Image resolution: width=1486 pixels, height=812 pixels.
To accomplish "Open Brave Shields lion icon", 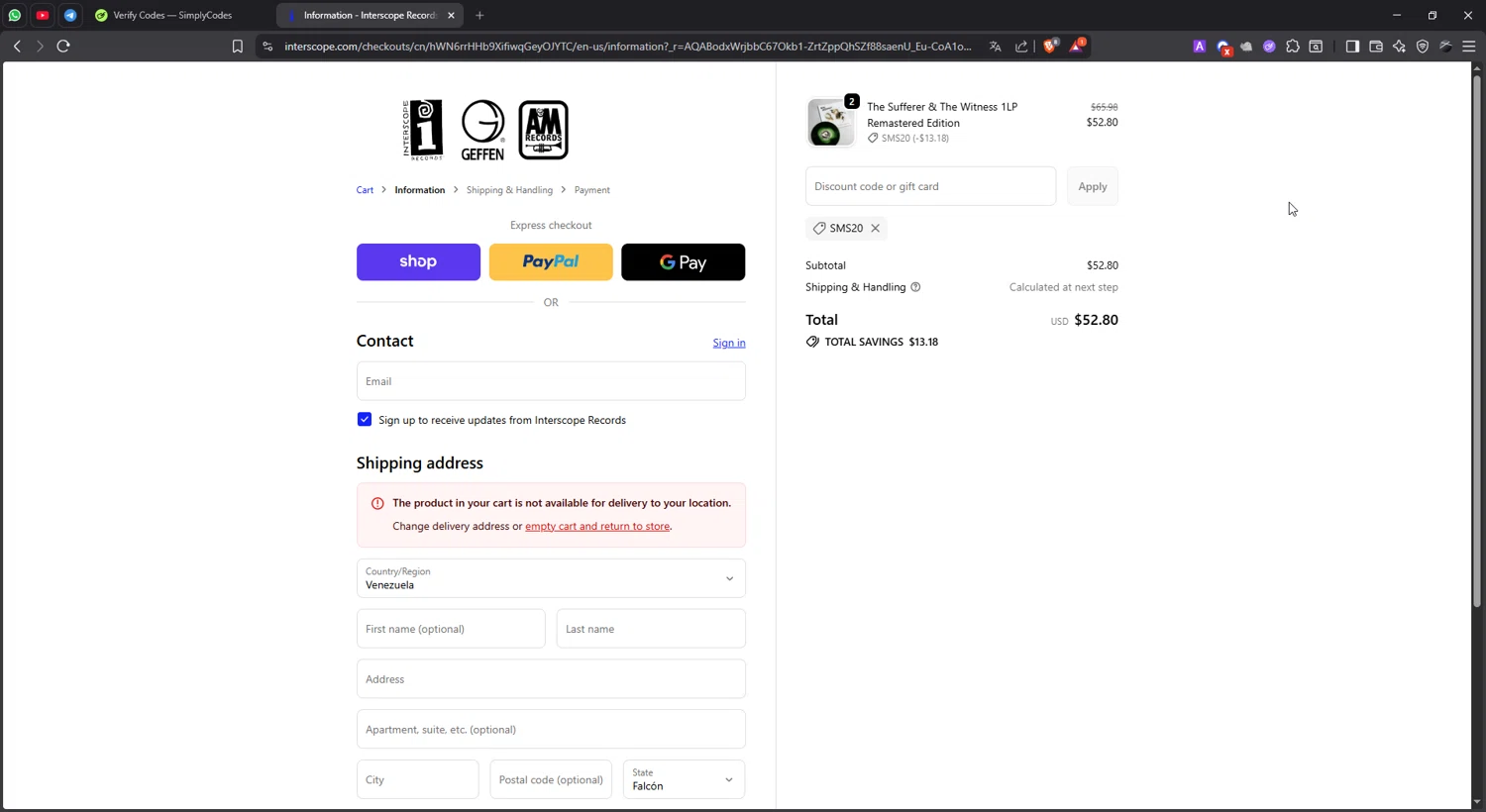I will [1050, 46].
